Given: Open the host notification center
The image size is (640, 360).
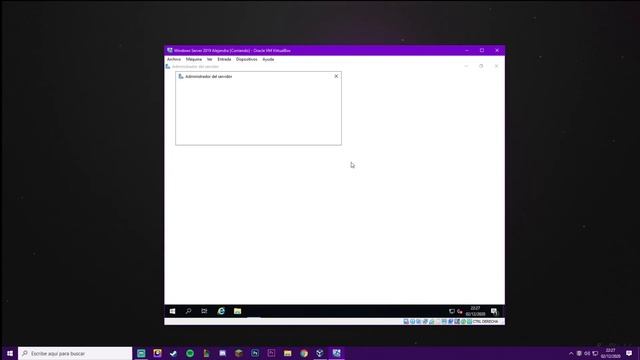Looking at the screenshot, I should [x=629, y=353].
